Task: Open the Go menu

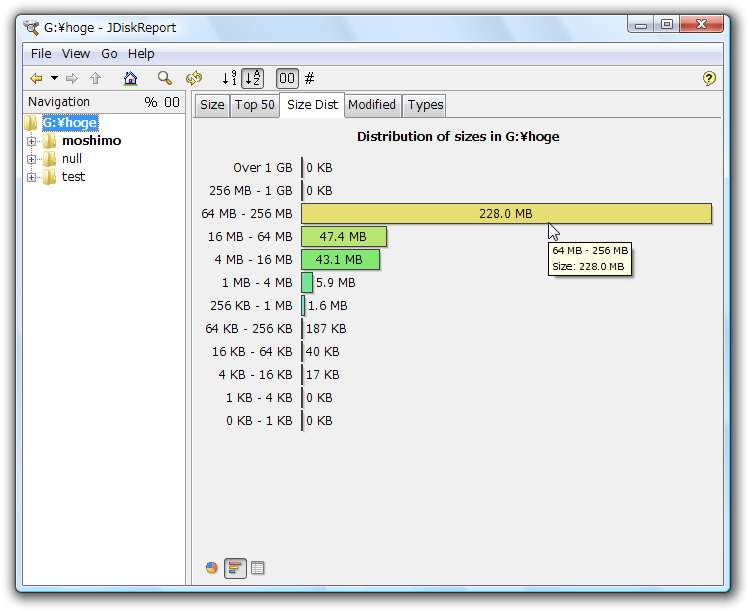Action: (109, 54)
